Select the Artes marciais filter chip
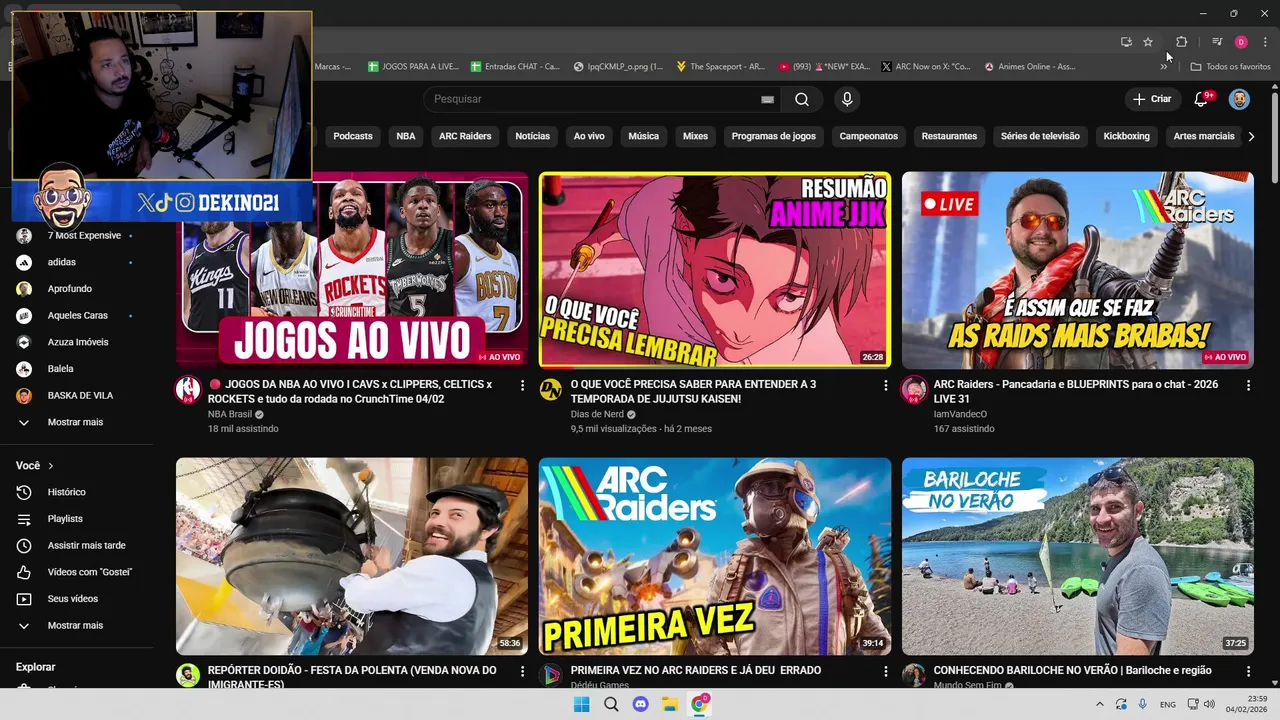 [1204, 136]
